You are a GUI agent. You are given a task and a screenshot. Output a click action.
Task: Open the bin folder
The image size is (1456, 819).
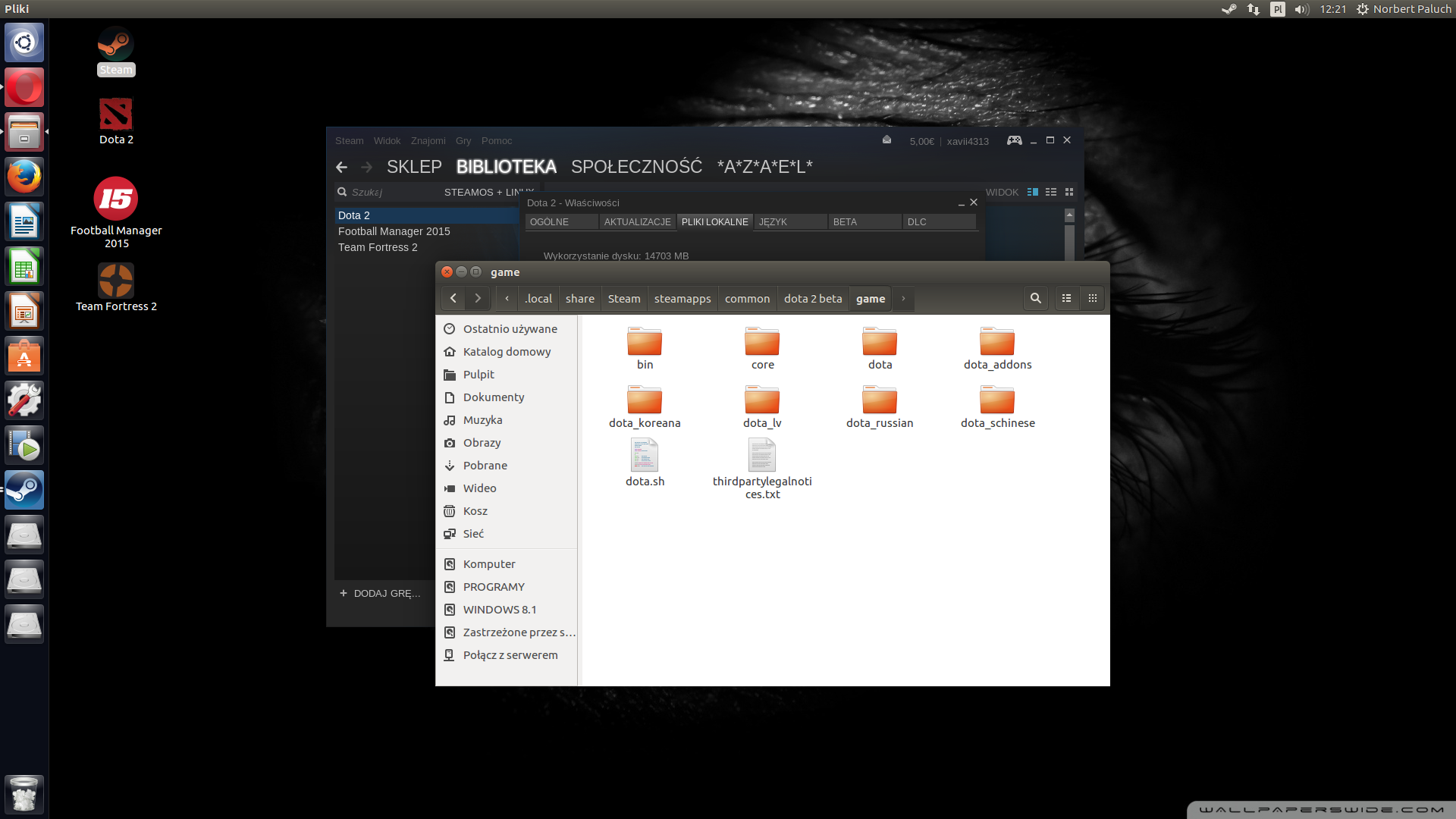coord(645,348)
